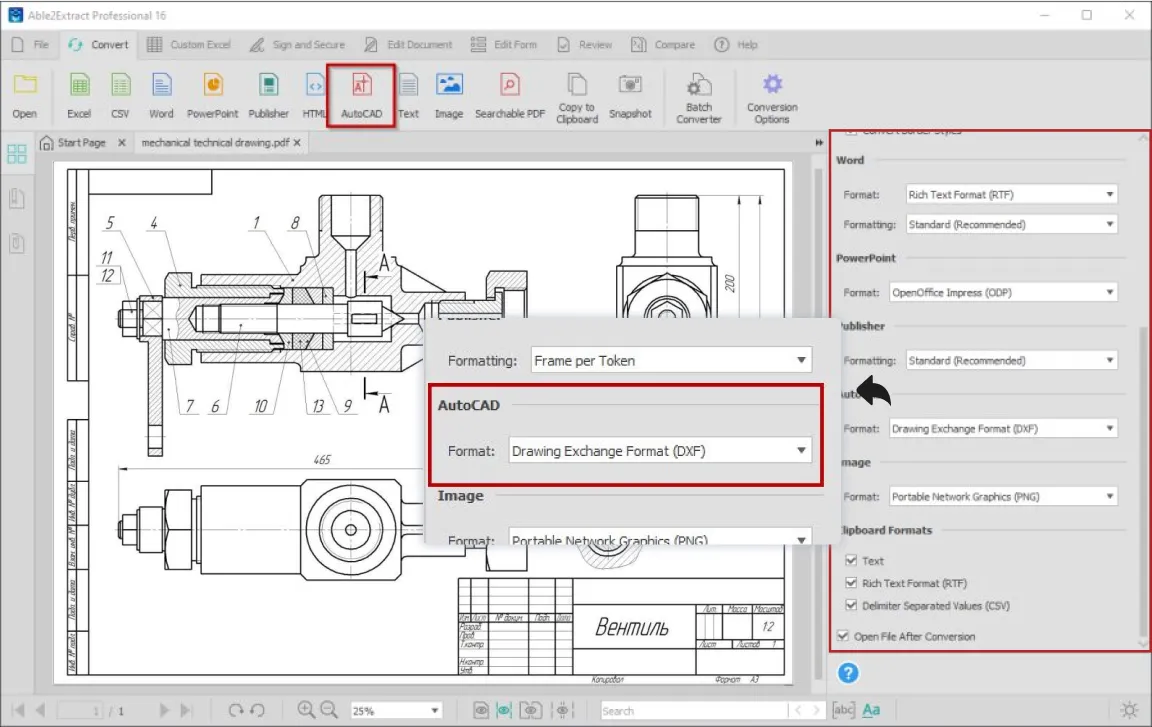Open the 25% zoom level dropdown

[395, 710]
